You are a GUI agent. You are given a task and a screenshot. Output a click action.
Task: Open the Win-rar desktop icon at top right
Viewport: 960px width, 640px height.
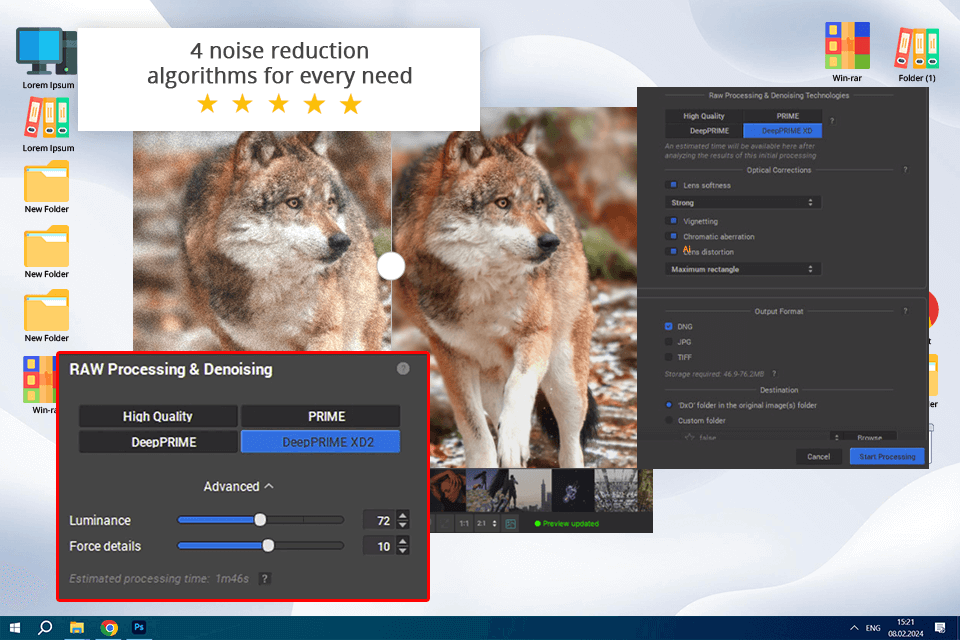pos(846,46)
